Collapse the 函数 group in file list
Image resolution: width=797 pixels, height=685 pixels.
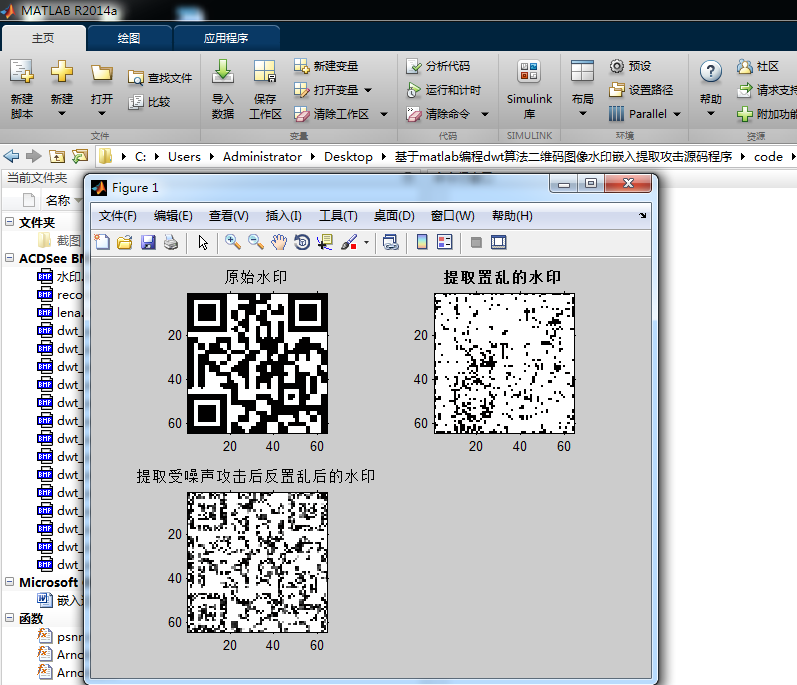click(x=9, y=617)
